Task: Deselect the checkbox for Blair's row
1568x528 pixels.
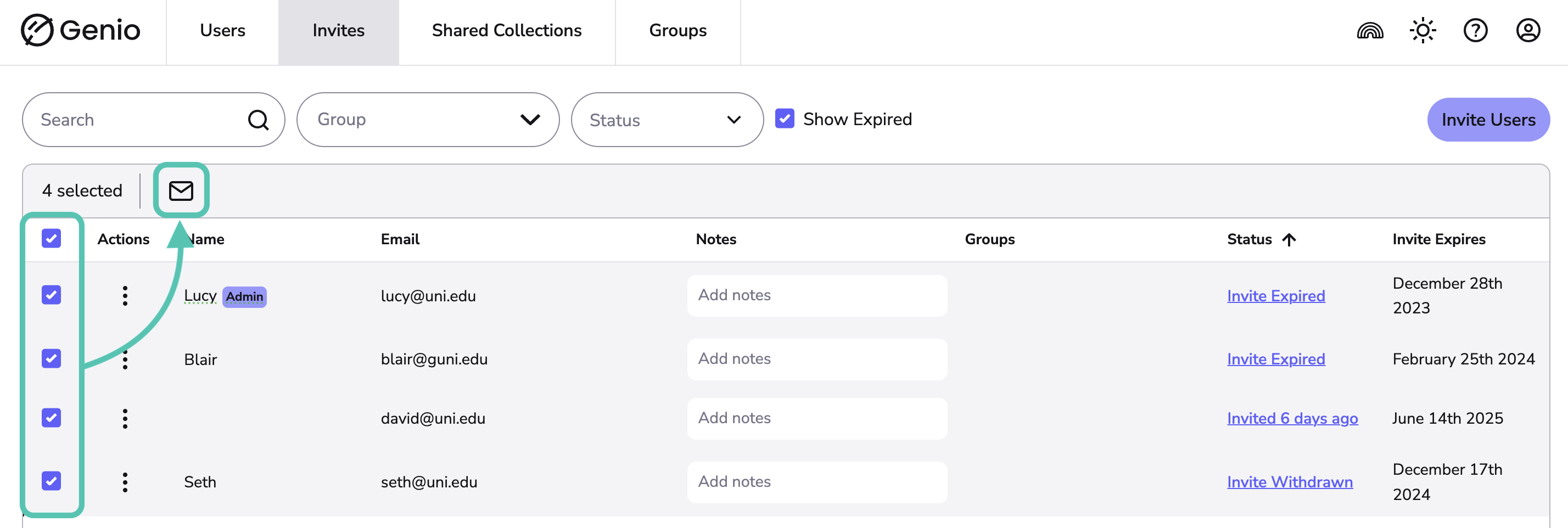Action: [52, 358]
